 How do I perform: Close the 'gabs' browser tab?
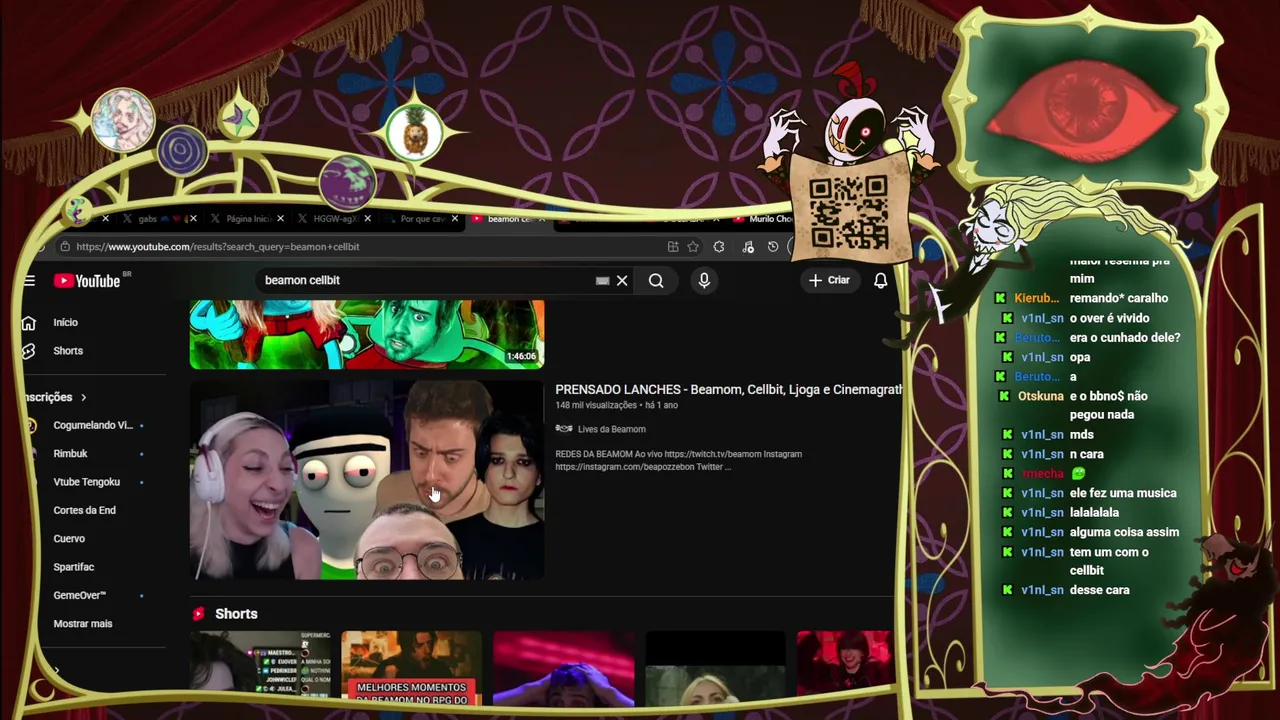click(x=193, y=219)
